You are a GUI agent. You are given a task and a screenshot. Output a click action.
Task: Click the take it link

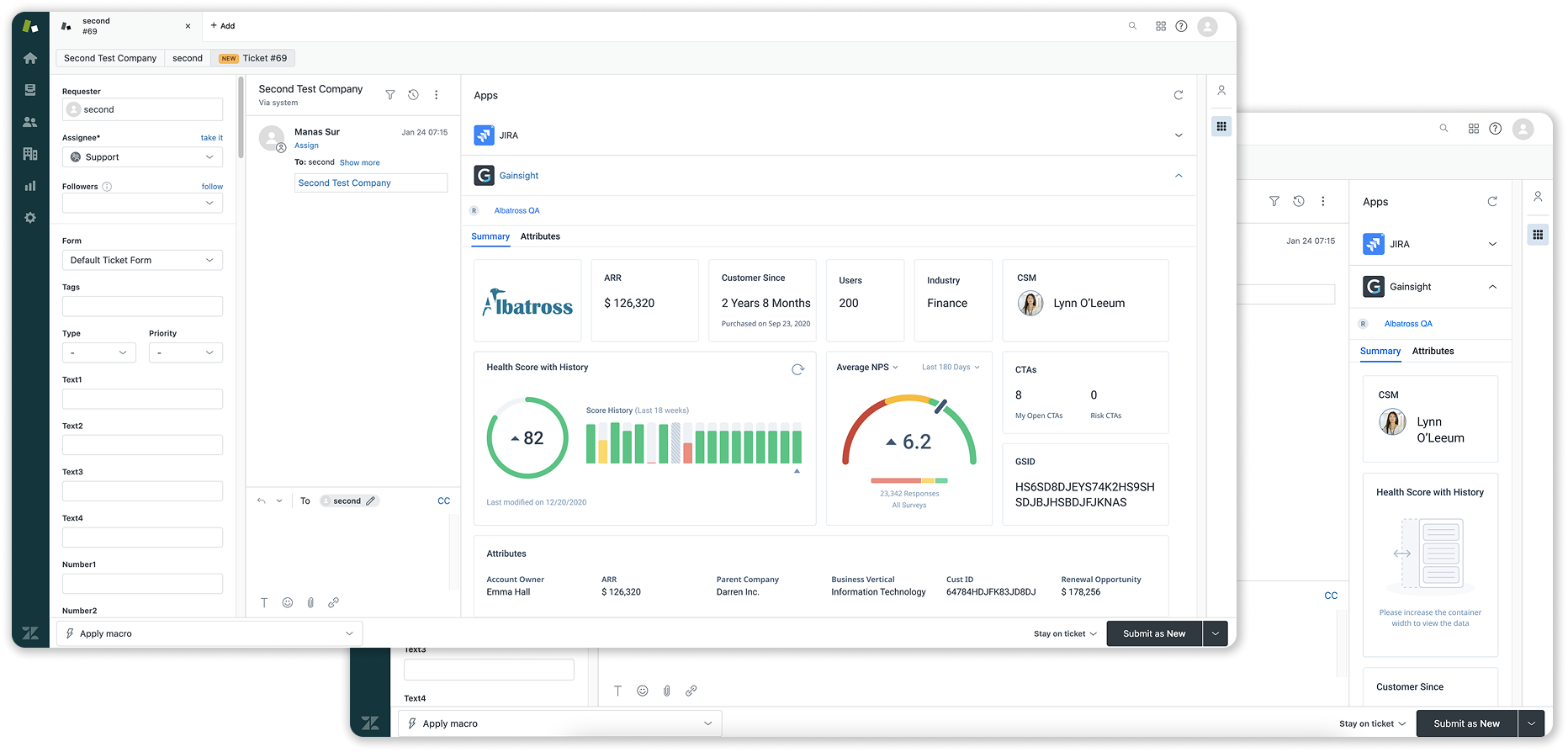(x=212, y=138)
